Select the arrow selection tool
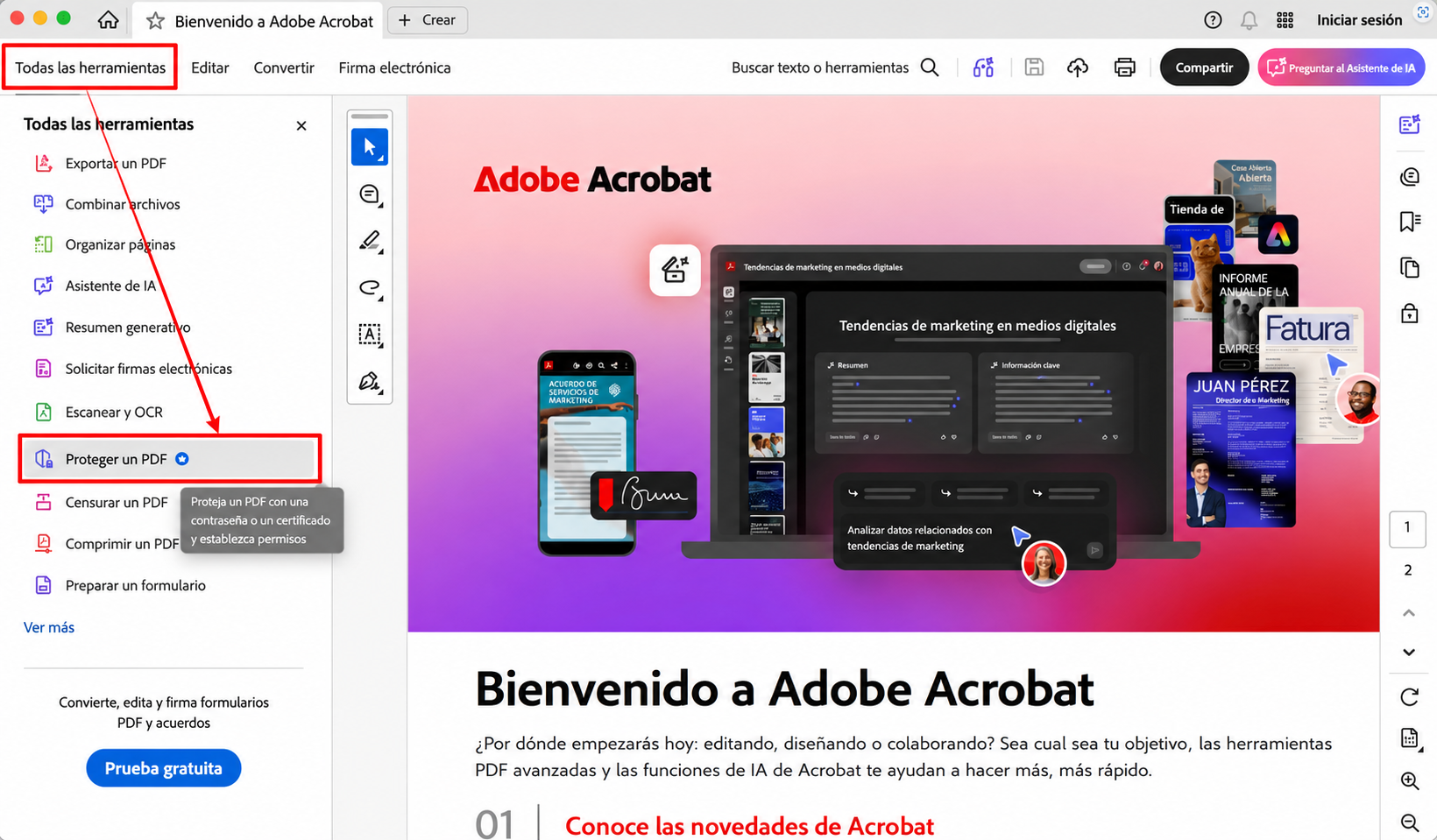The image size is (1437, 840). (370, 147)
